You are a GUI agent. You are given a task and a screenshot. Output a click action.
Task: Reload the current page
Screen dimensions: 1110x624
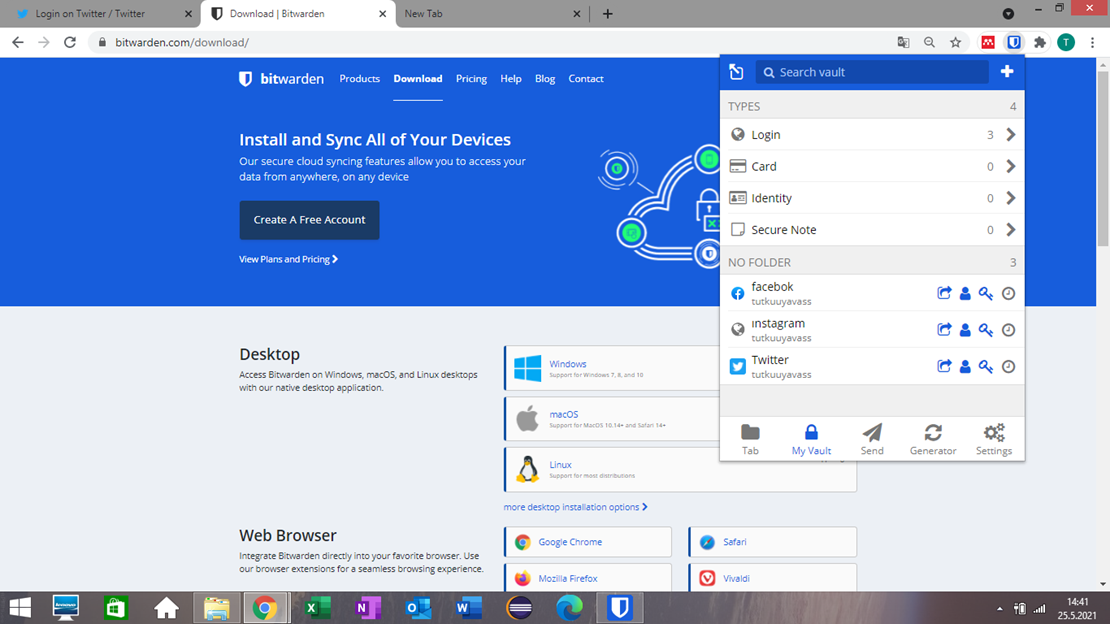tap(69, 42)
